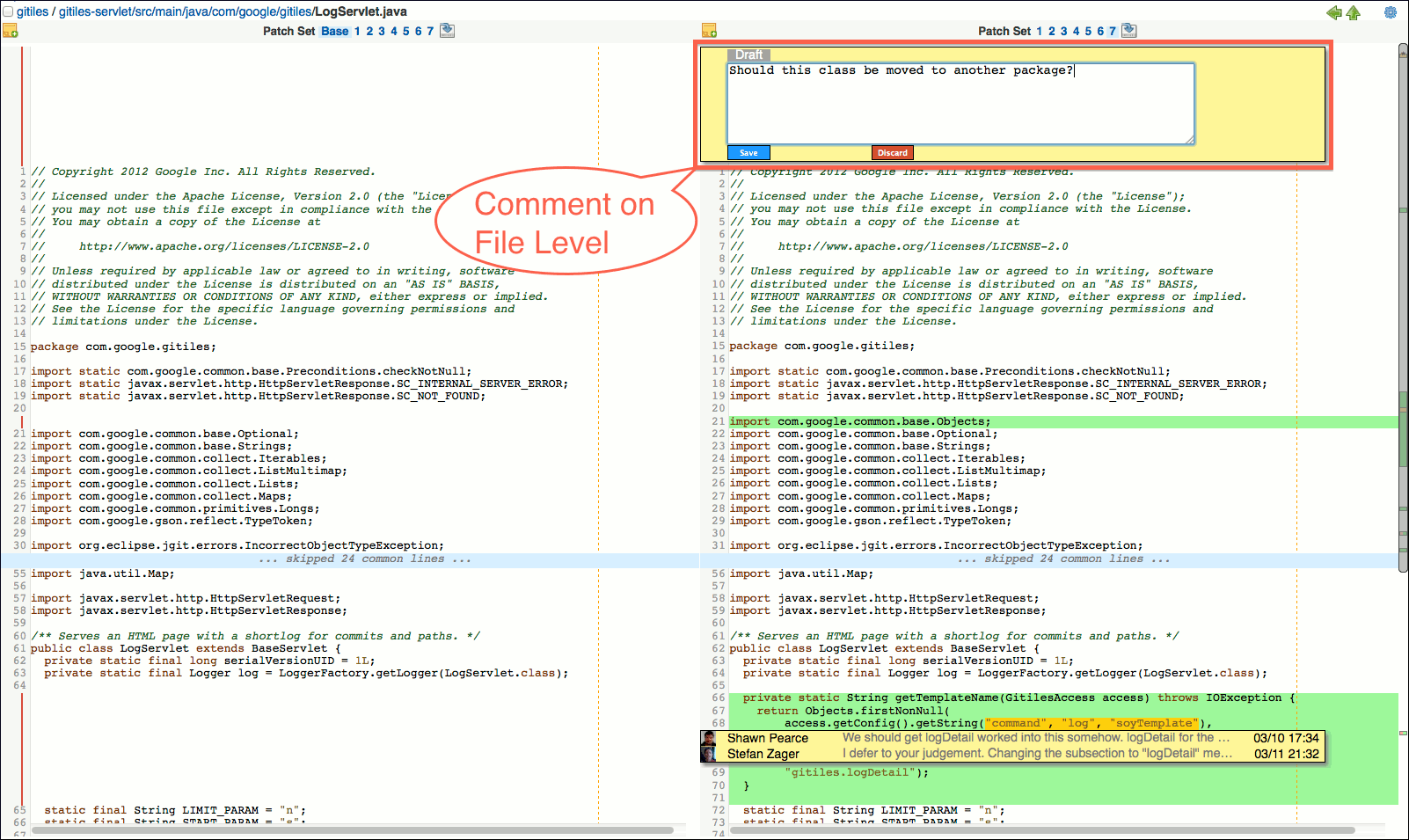Screen dimensions: 1409x840
Task: Click the green left arrow to go to previous file
Action: [1333, 13]
